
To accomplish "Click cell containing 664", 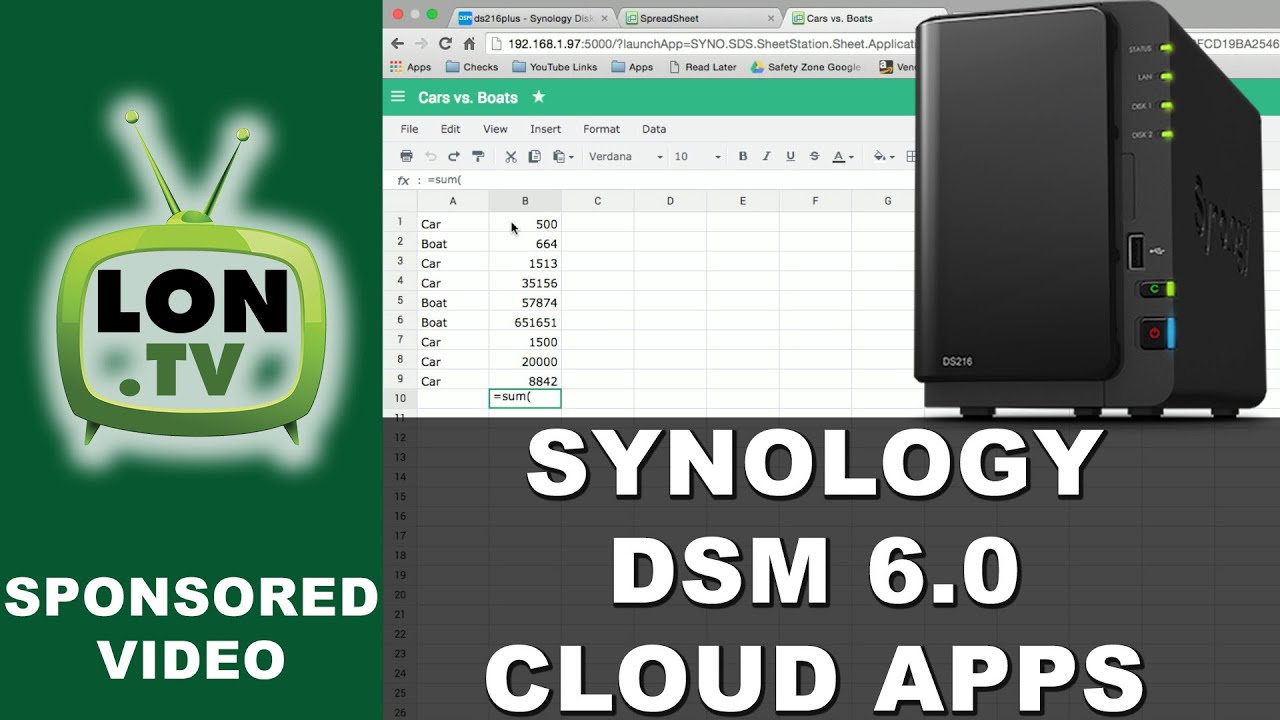I will (525, 244).
